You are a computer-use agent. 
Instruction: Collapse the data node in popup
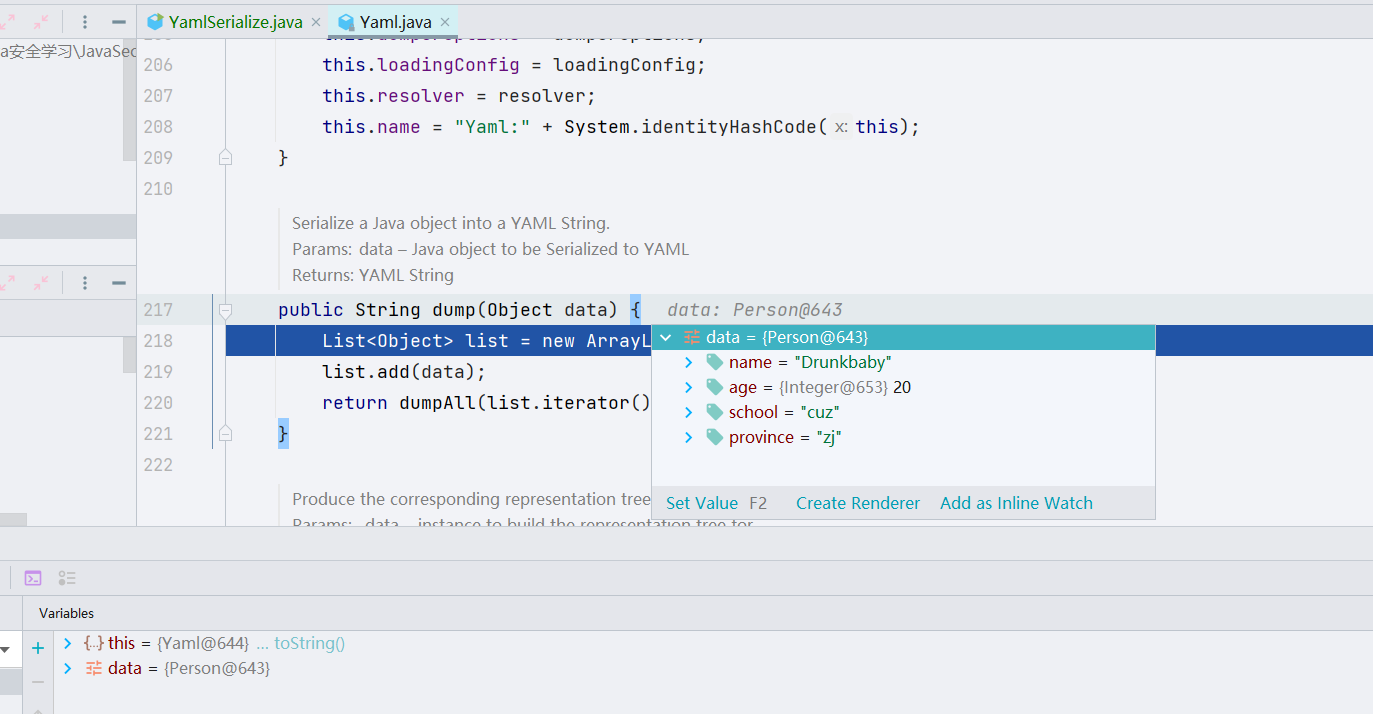[666, 337]
